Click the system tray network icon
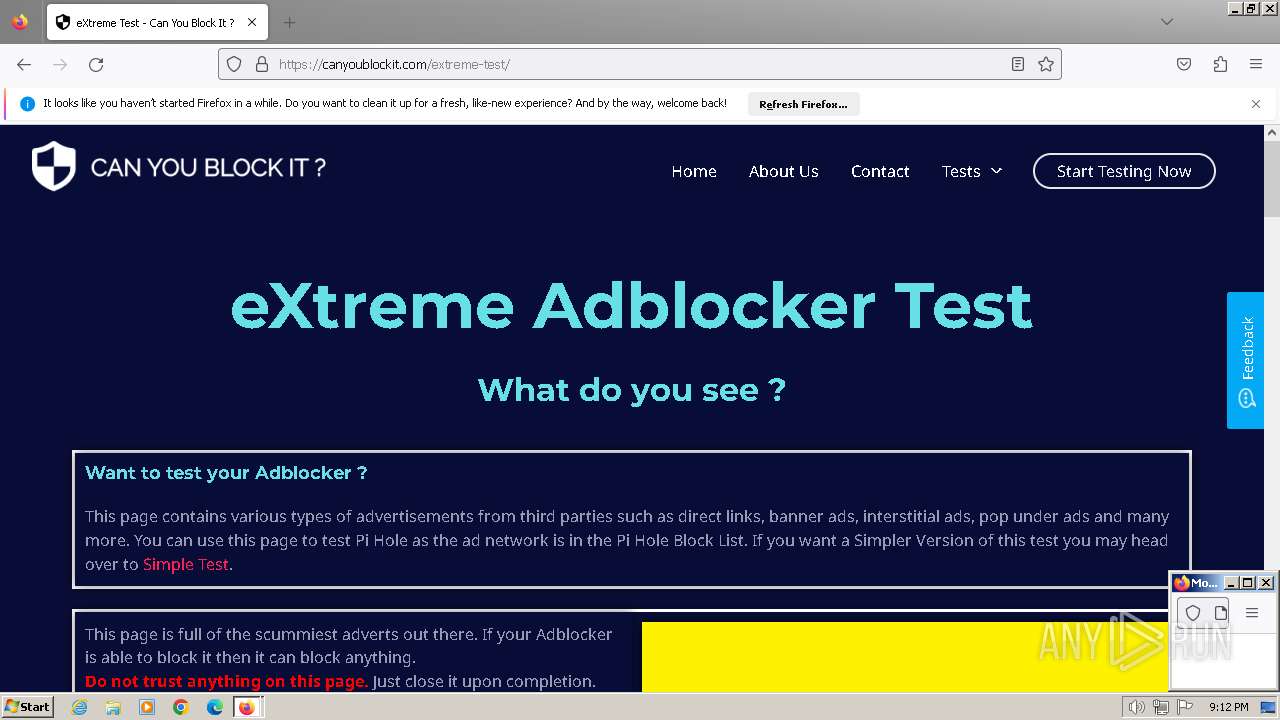This screenshot has height=720, width=1280. tap(1160, 707)
